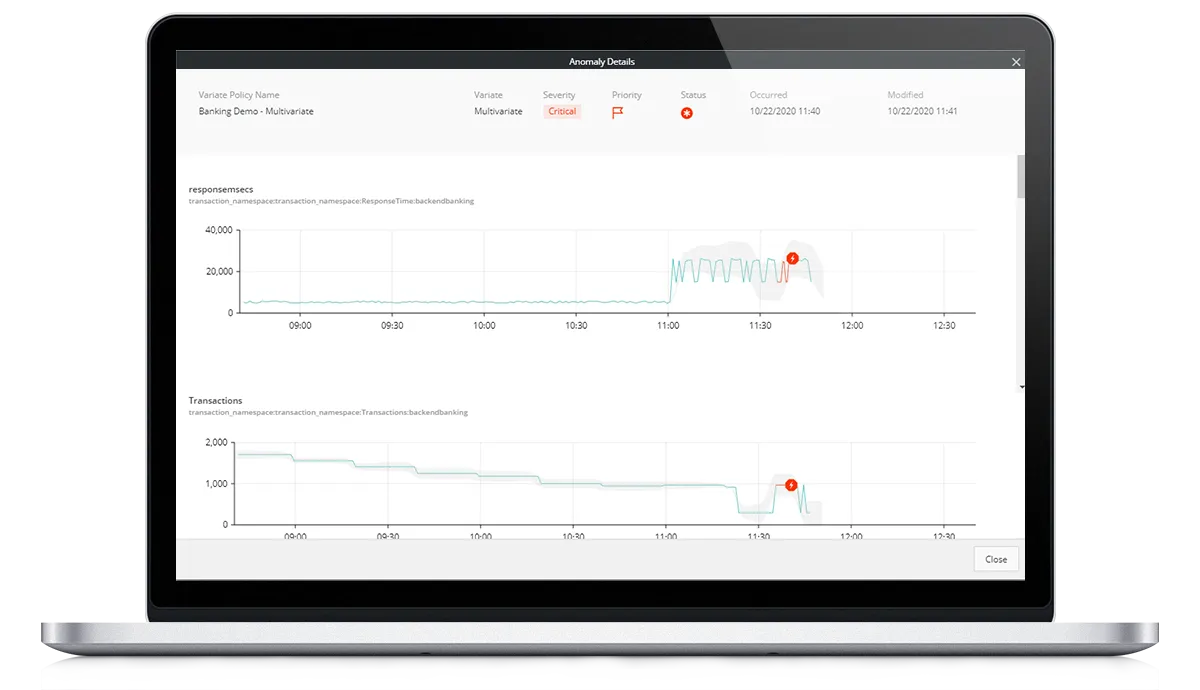Click the 'Anomaly Details' dialog title
Image resolution: width=1200 pixels, height=690 pixels.
click(x=602, y=62)
